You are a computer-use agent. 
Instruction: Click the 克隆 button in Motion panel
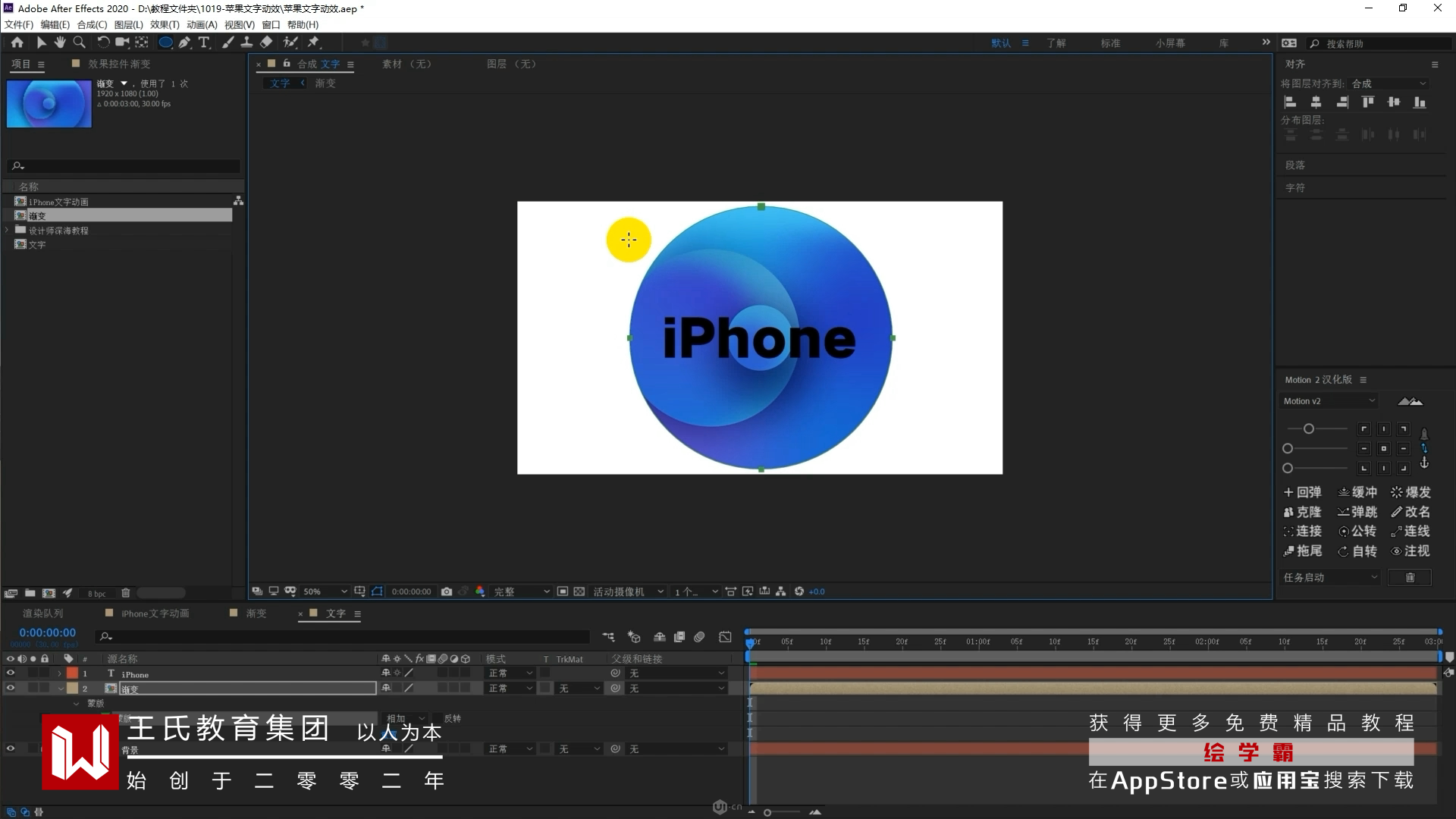[x=1302, y=512]
